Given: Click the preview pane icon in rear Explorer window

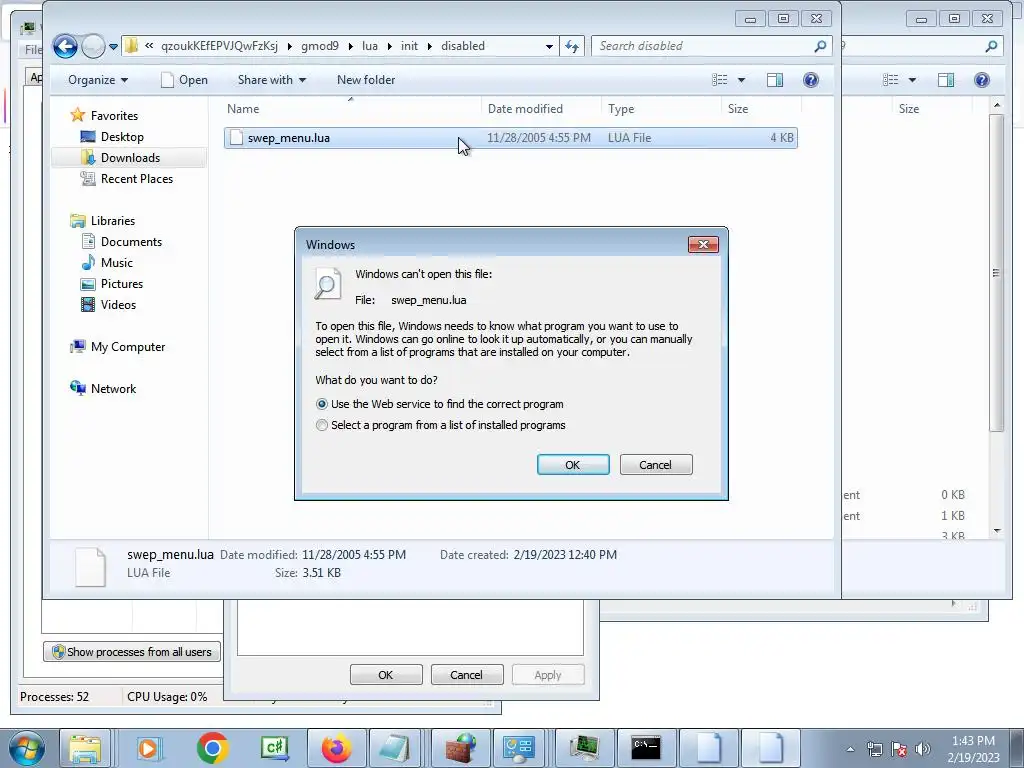Looking at the screenshot, I should (x=946, y=80).
